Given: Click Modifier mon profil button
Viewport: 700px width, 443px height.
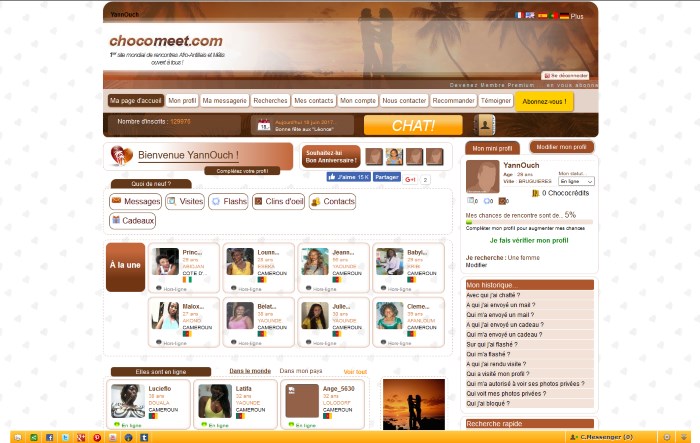Looking at the screenshot, I should 562,147.
